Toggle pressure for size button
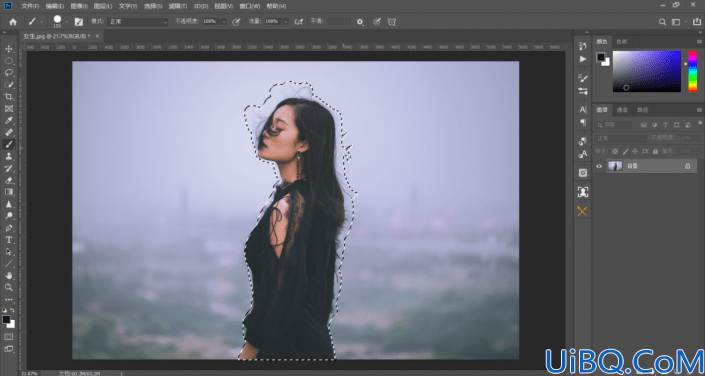 (377, 22)
